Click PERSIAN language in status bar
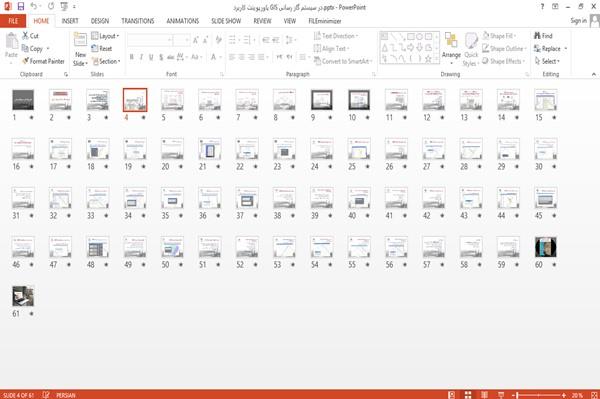 [x=66, y=395]
